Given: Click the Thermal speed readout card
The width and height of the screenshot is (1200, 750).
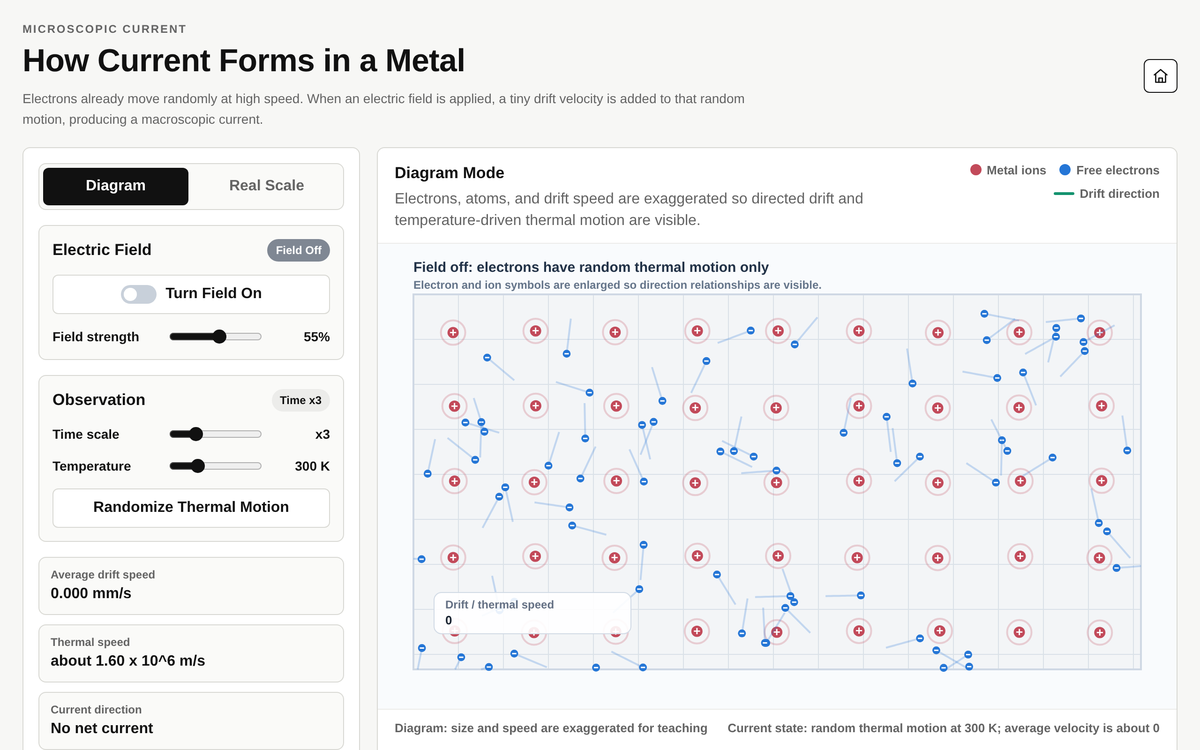Looking at the screenshot, I should pos(191,653).
